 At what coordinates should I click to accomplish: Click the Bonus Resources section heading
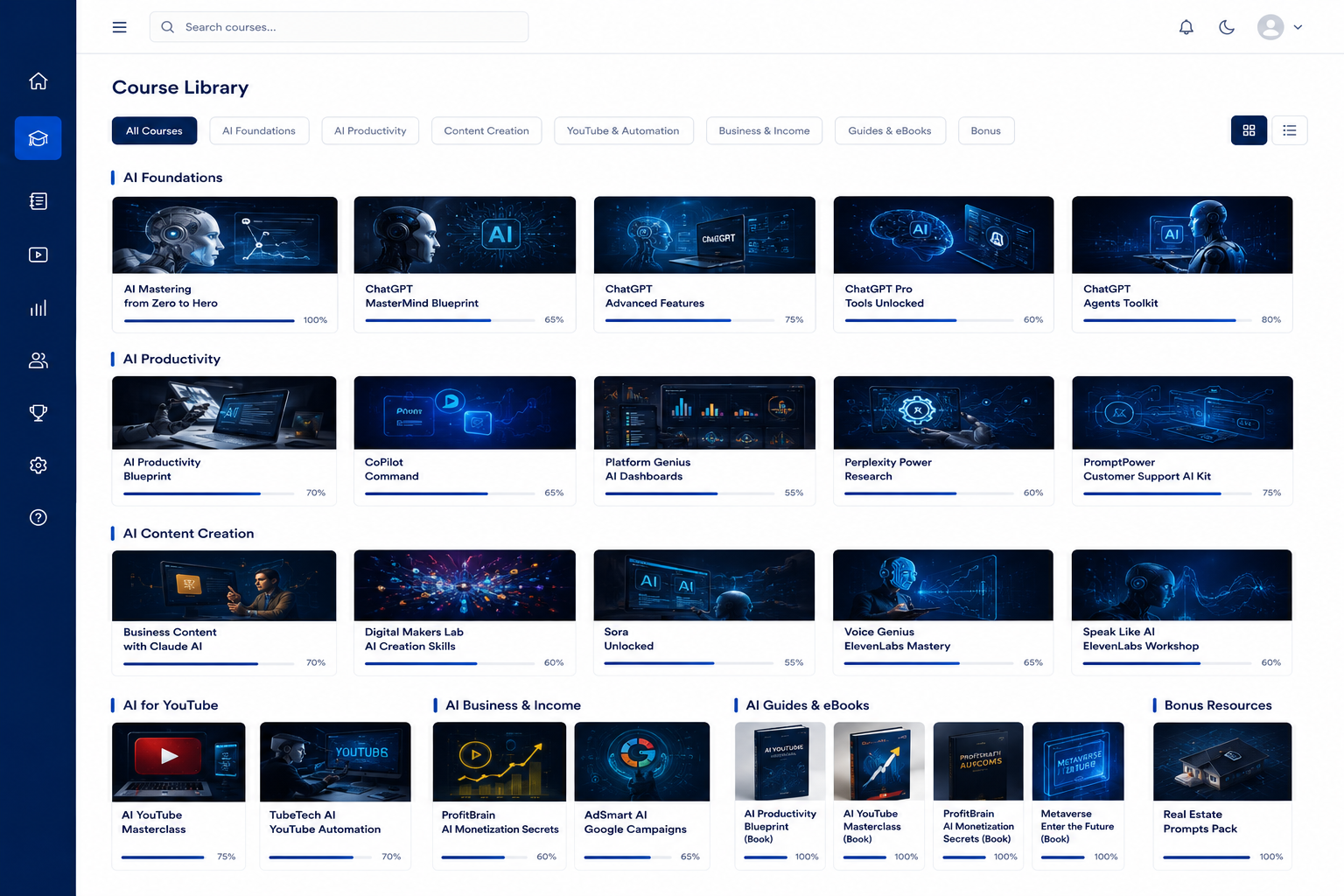1218,705
